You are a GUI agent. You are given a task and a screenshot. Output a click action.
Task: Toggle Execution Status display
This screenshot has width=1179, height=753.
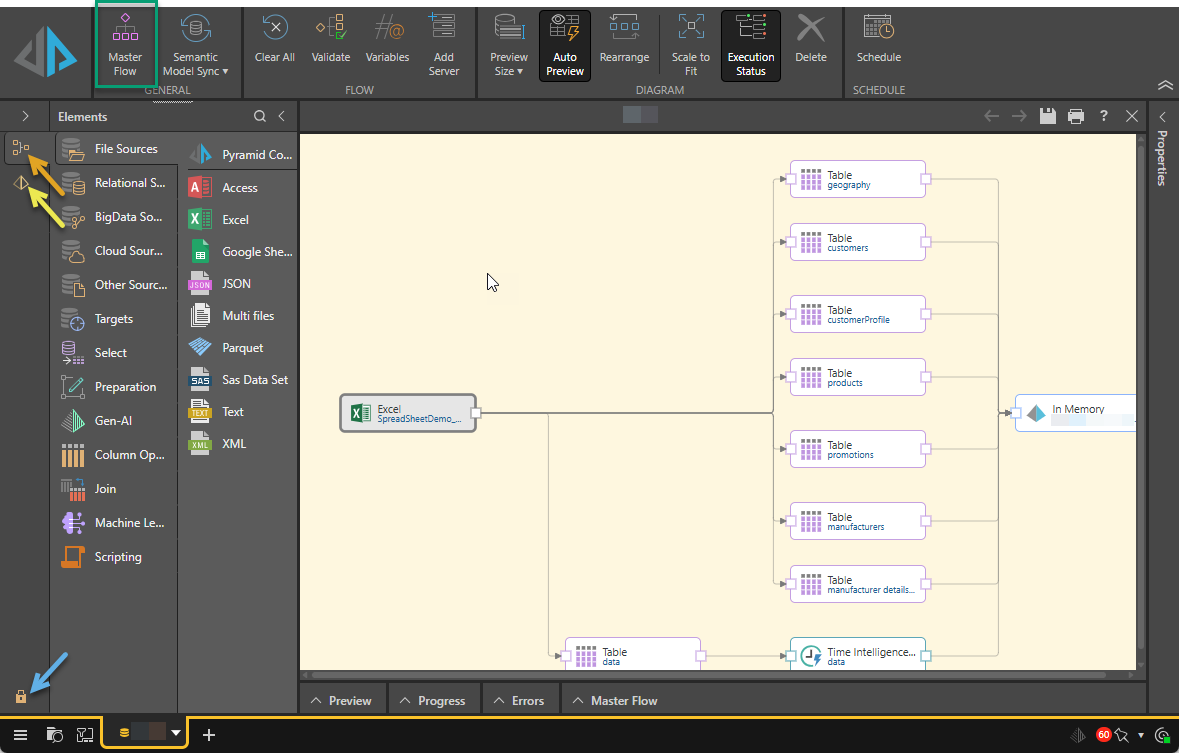[750, 45]
